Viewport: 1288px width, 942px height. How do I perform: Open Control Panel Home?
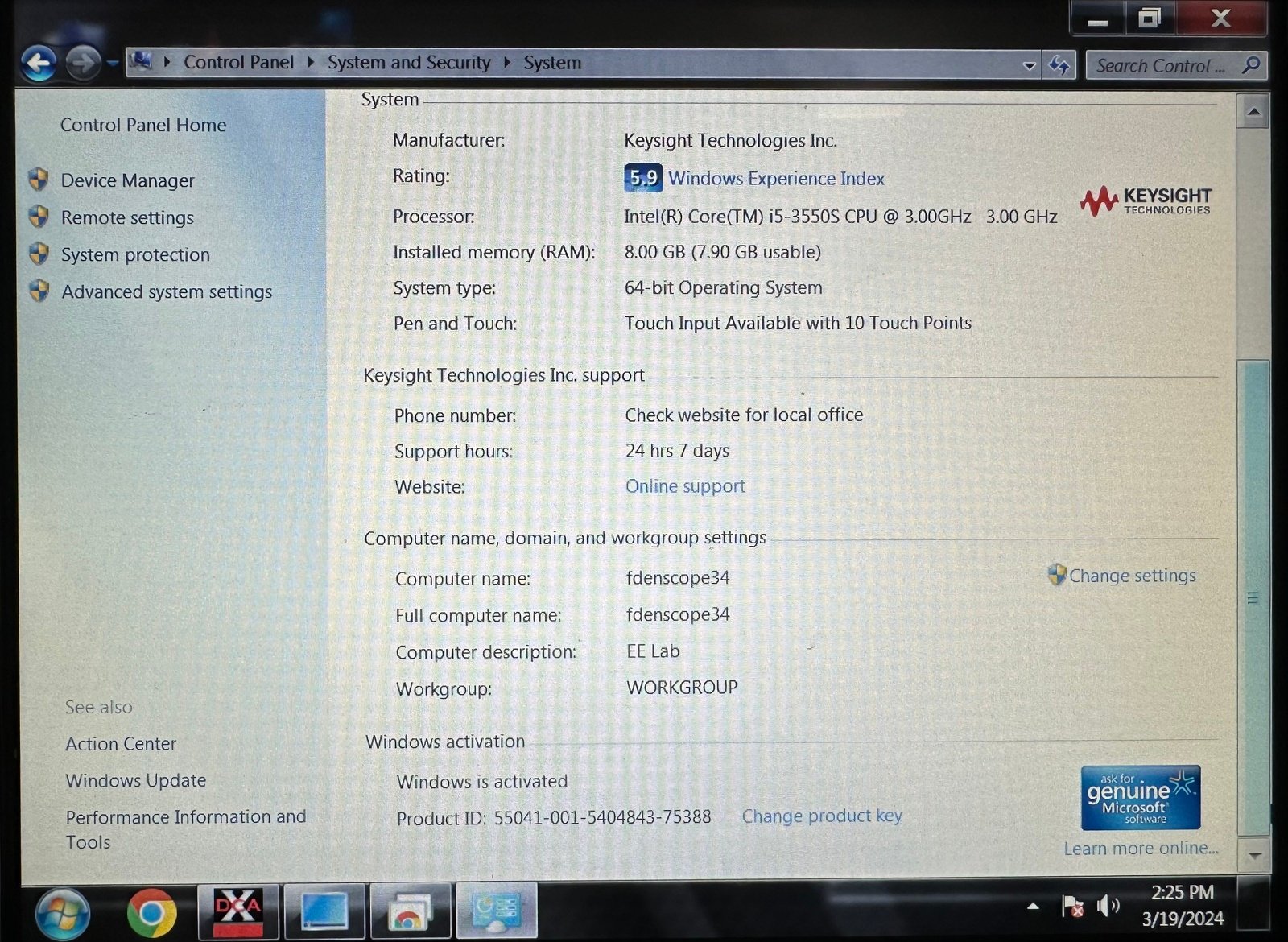click(143, 125)
